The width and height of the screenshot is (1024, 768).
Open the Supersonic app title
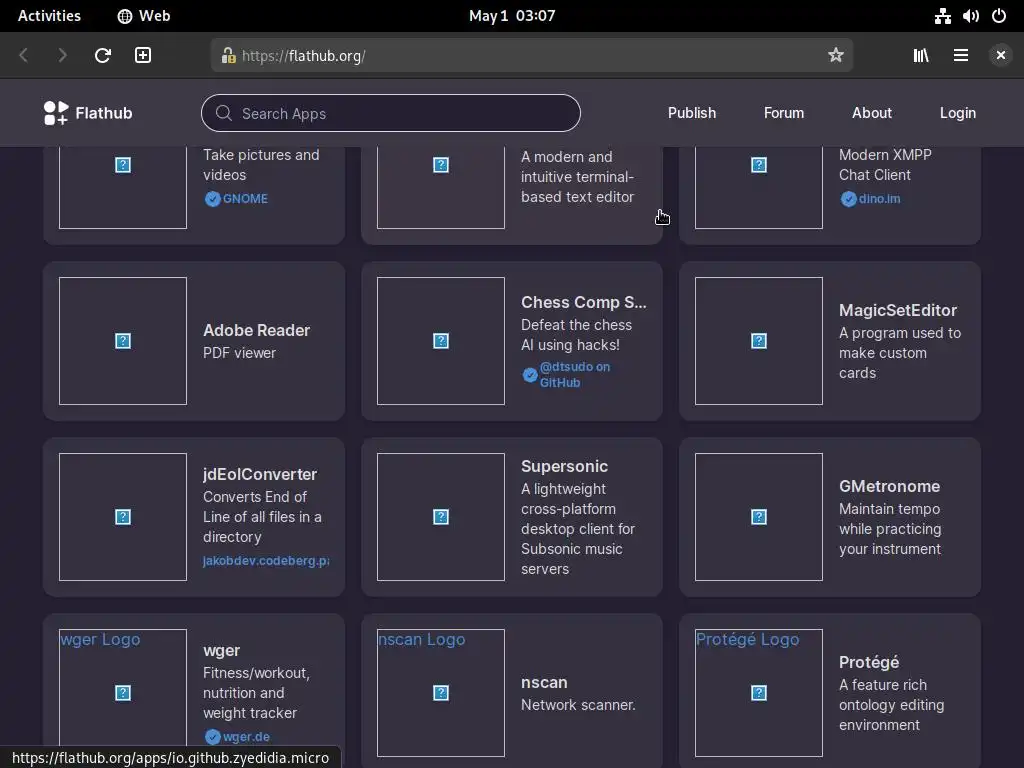coord(564,466)
